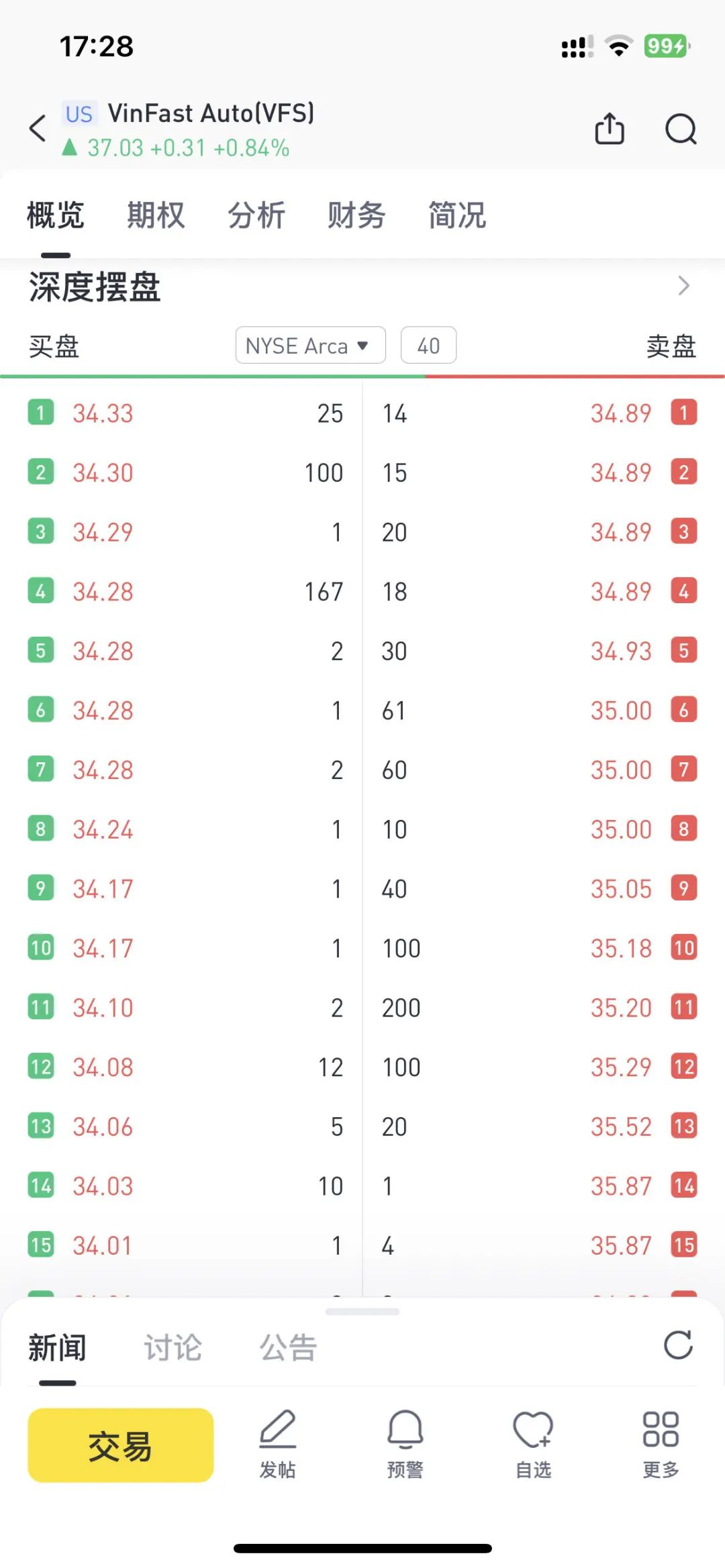
Task: Tap the share icon
Action: [610, 128]
